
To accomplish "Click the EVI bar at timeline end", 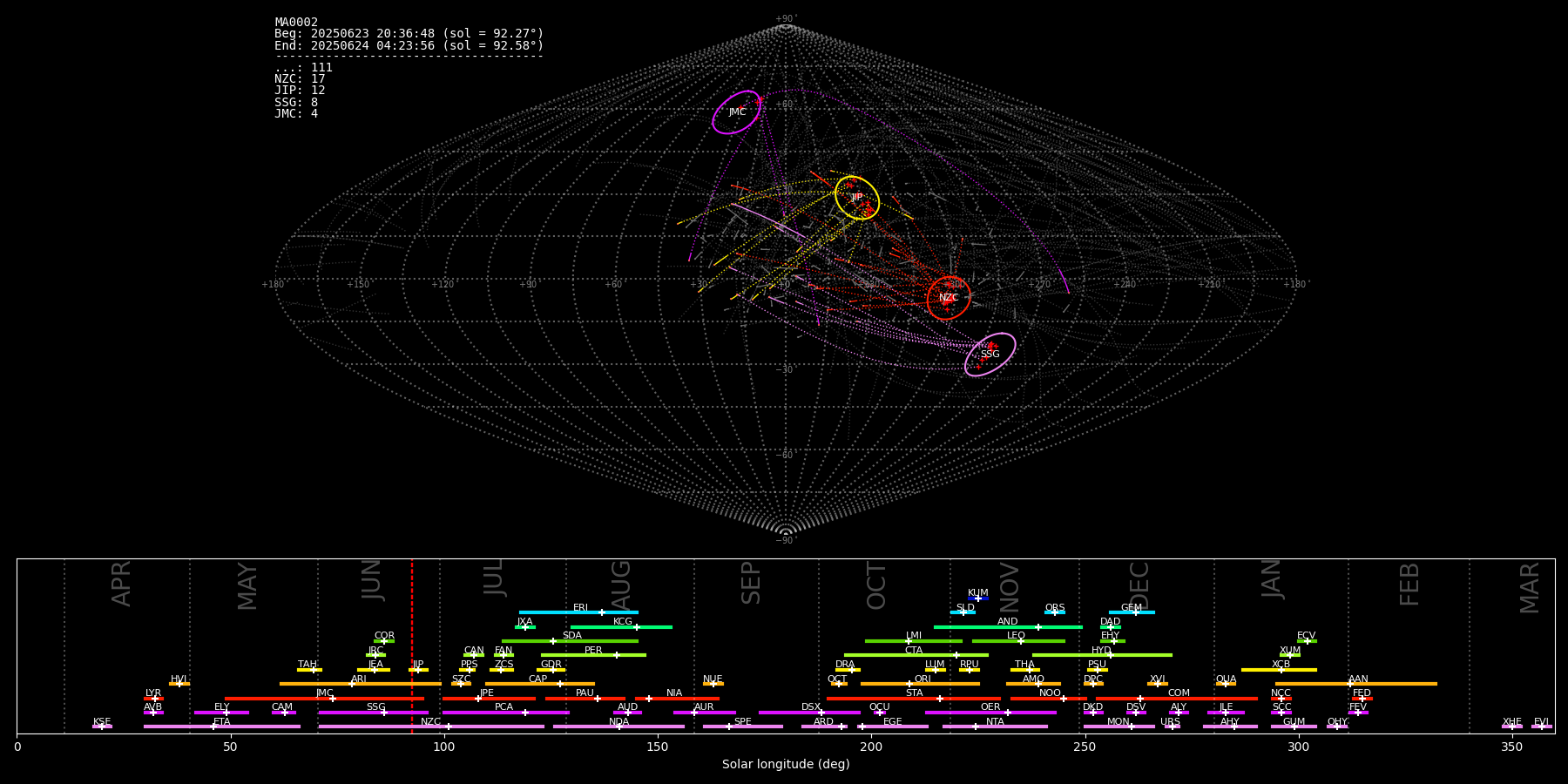I will [1542, 727].
